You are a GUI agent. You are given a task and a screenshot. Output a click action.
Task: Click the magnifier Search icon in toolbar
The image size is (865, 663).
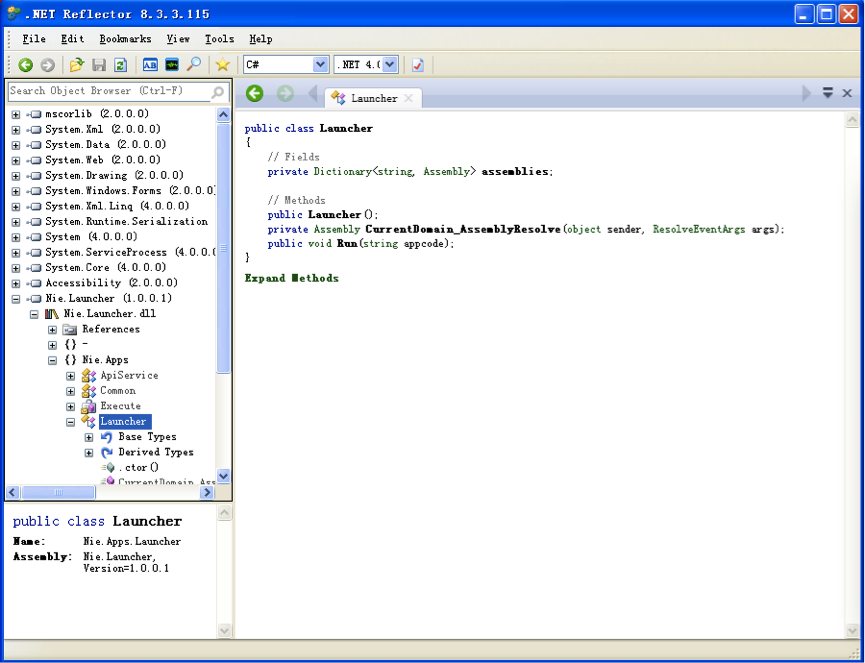194,65
